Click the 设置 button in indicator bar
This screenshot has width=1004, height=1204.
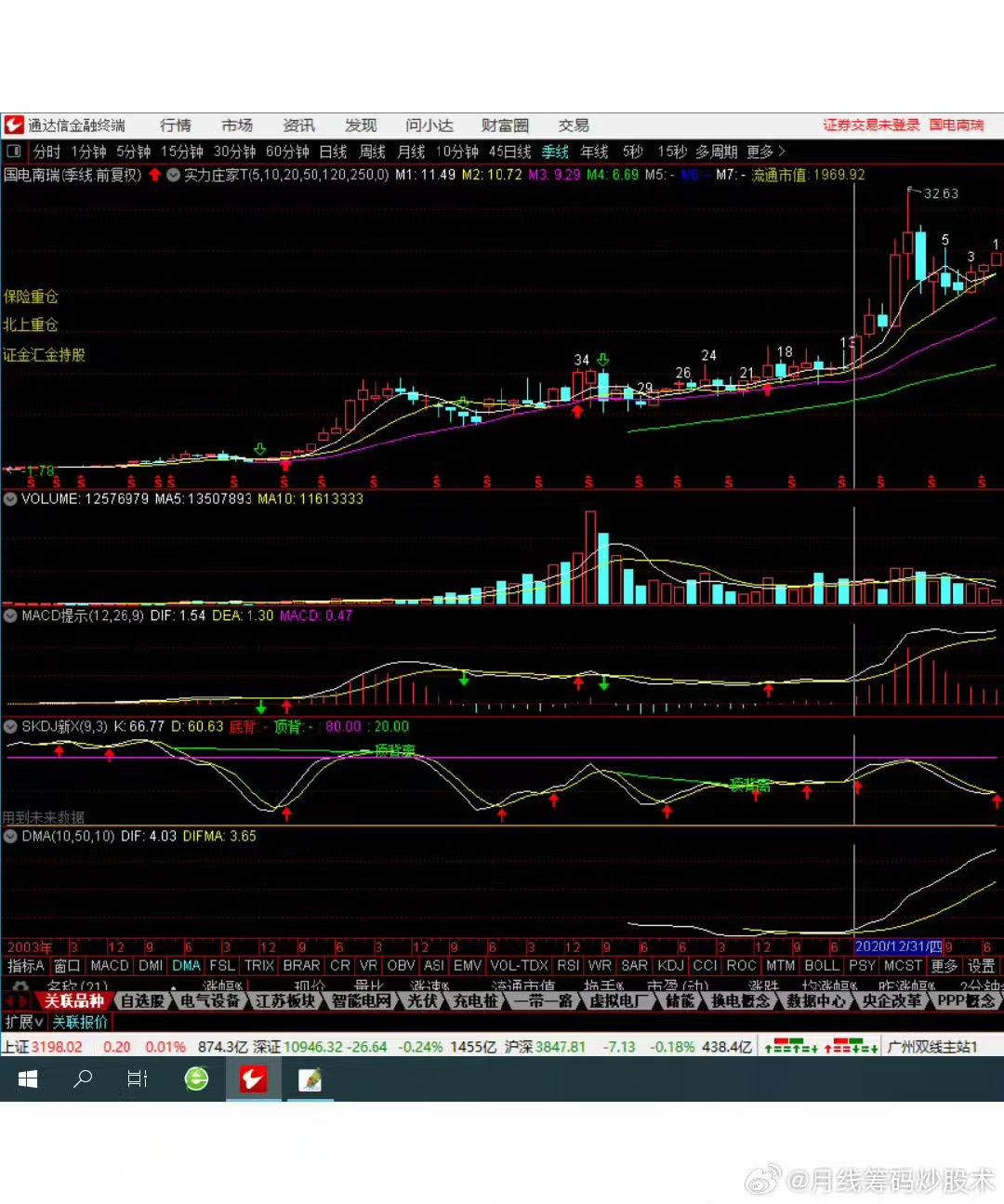(x=981, y=966)
